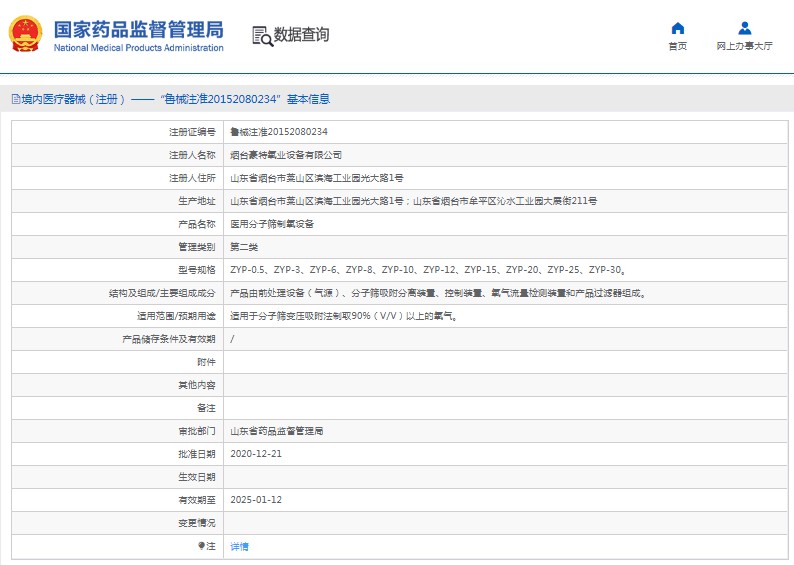The image size is (794, 565).
Task: Click registrant name 烟台豪特氧业设备有限公司
Action: 285,155
